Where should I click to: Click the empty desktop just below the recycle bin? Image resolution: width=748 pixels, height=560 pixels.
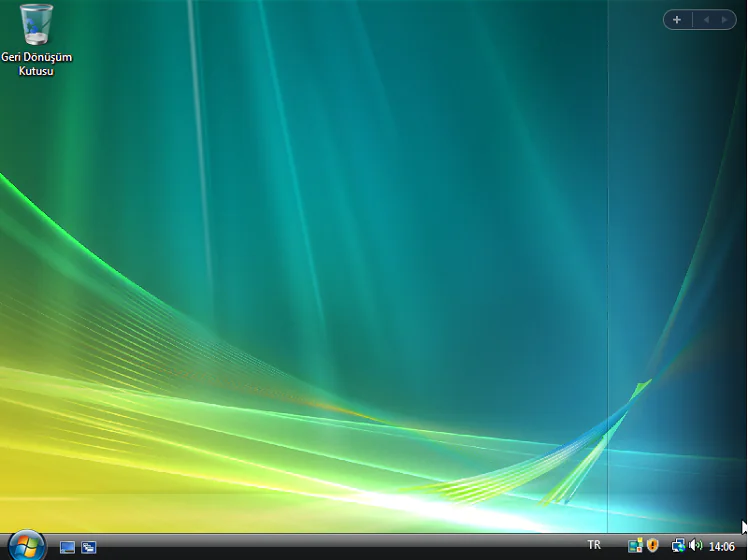click(36, 110)
